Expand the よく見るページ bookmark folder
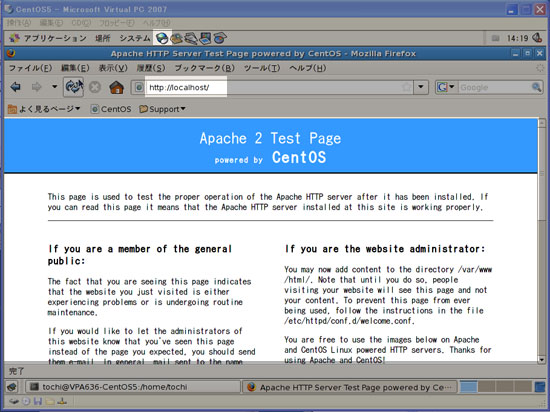This screenshot has height=412, width=550. click(44, 109)
